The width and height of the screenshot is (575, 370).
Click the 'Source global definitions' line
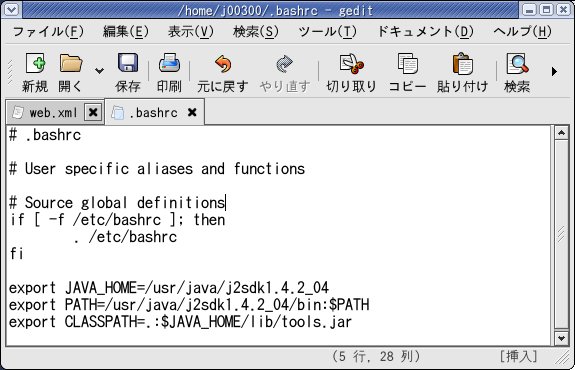(x=117, y=203)
